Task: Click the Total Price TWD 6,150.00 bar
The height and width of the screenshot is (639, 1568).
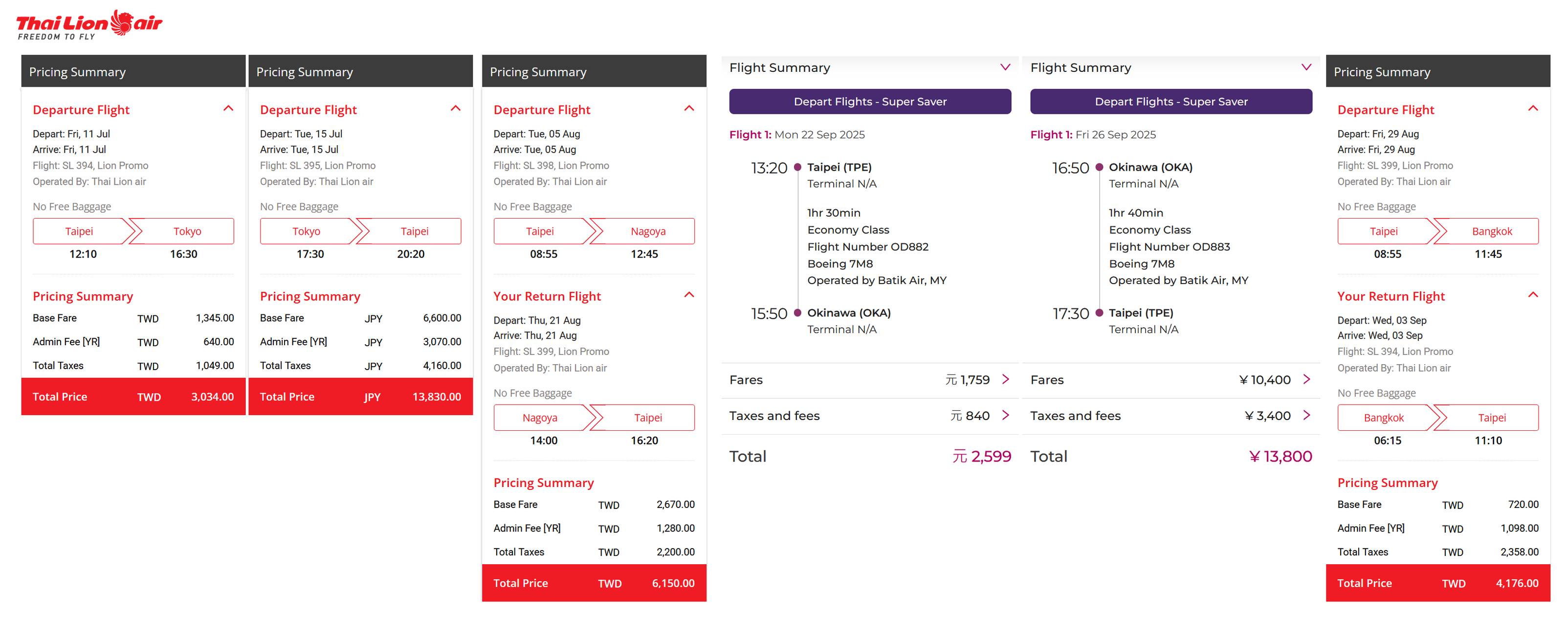Action: pyautogui.click(x=594, y=583)
